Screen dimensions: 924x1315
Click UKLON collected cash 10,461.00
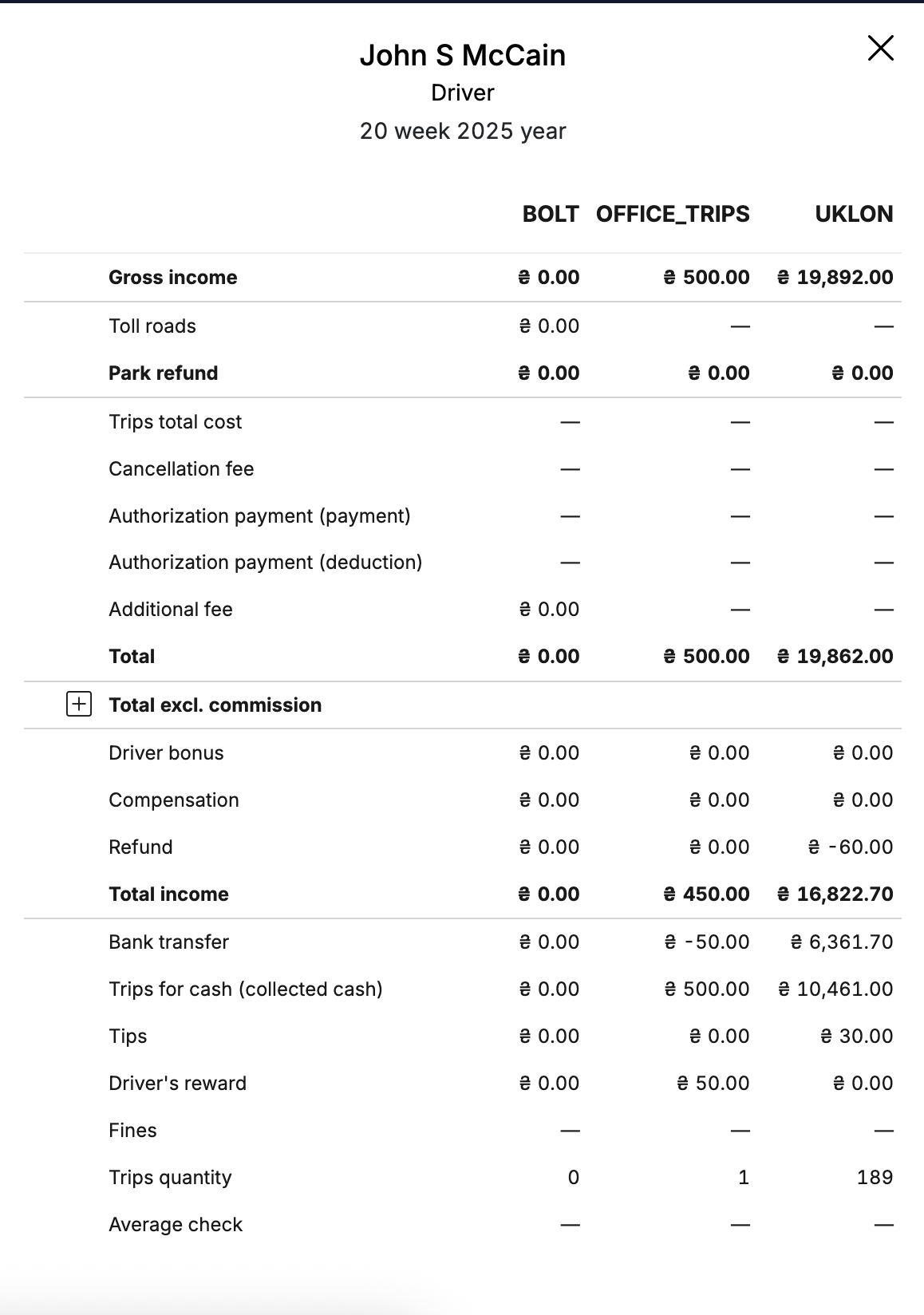coord(835,989)
